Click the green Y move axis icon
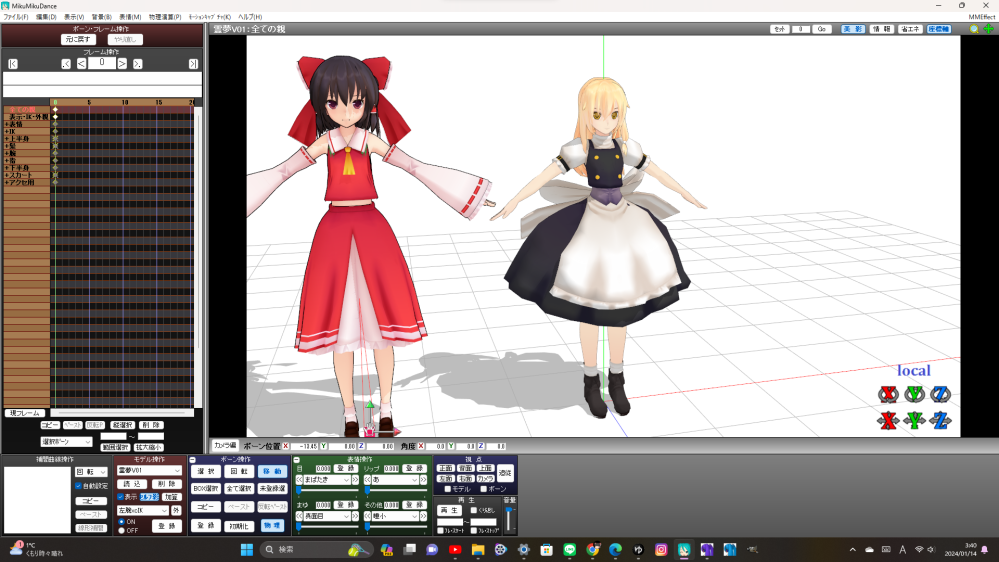This screenshot has height=562, width=999. tap(914, 421)
